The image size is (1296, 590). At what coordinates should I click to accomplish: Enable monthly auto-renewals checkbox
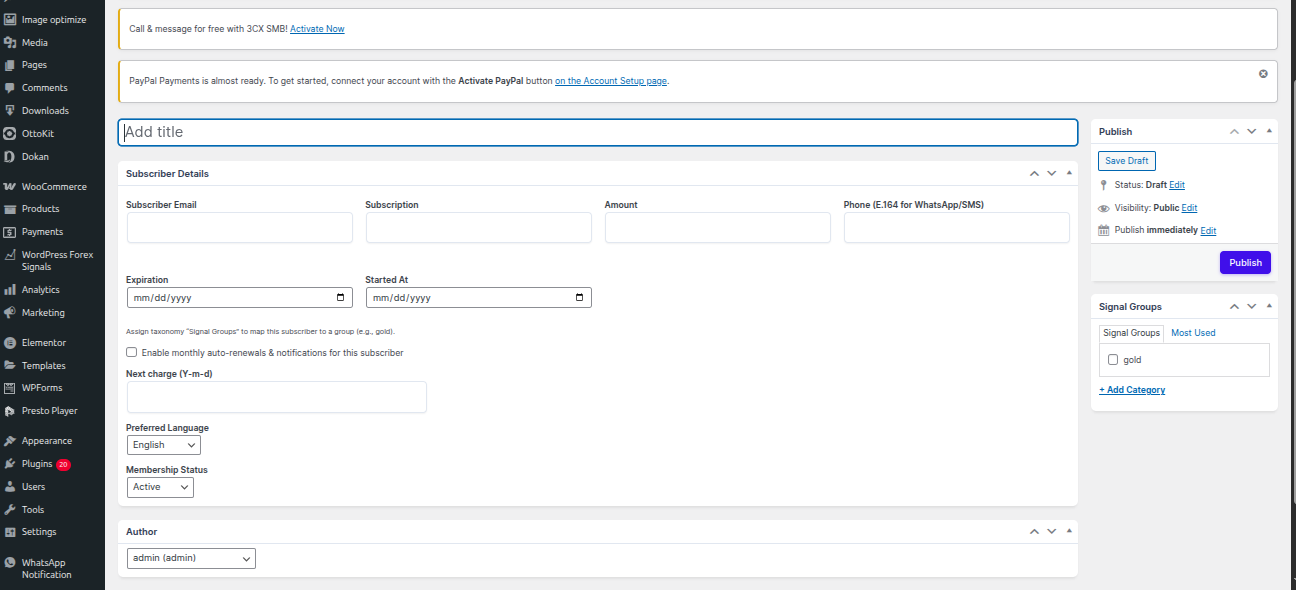click(x=132, y=353)
